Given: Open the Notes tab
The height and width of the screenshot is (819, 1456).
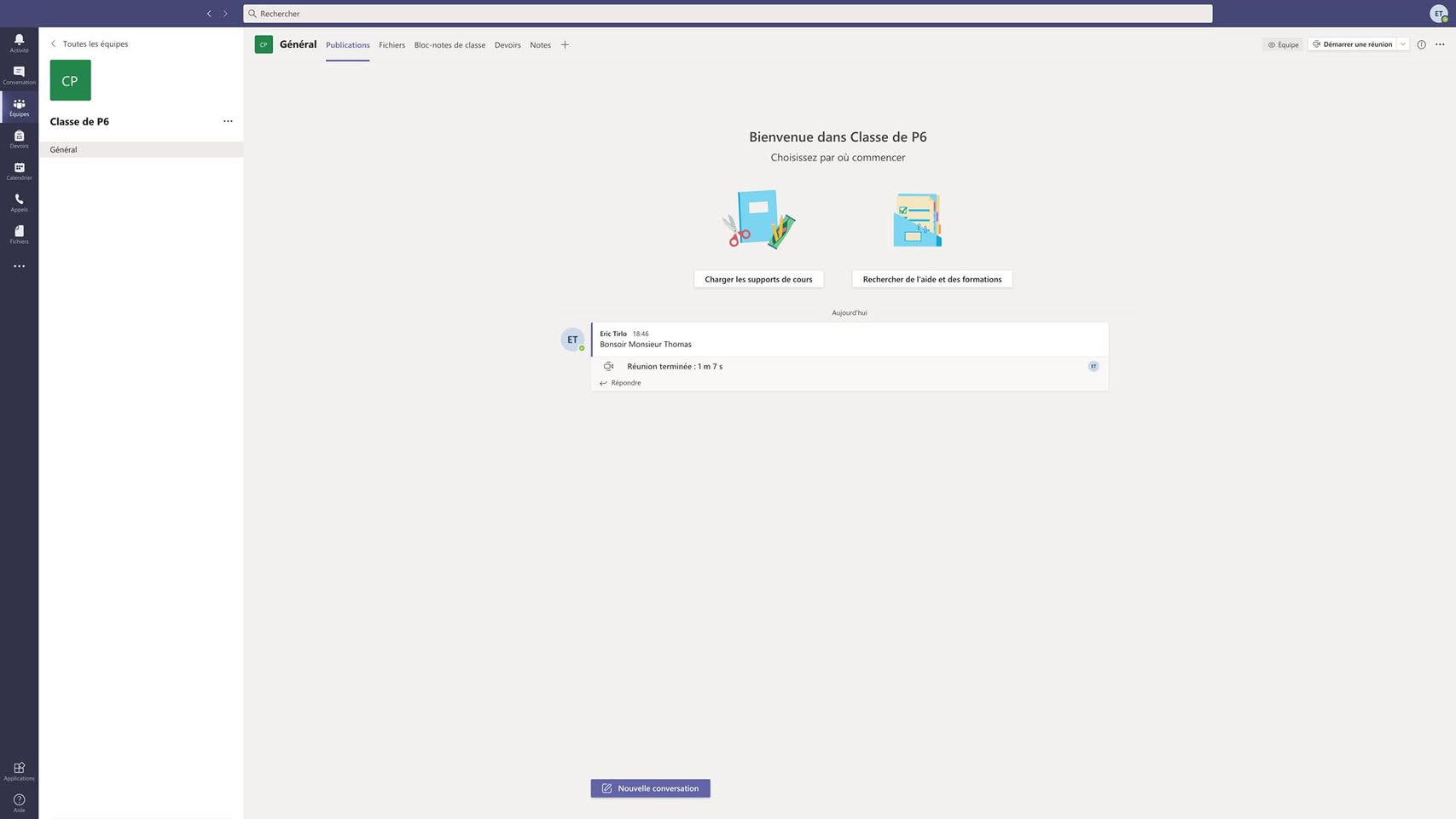Looking at the screenshot, I should pyautogui.click(x=540, y=45).
